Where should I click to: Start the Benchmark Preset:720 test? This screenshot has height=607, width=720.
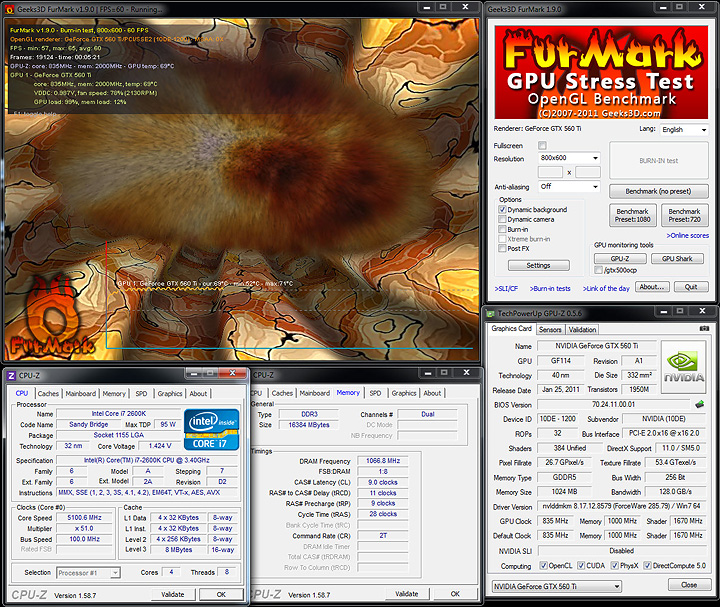click(684, 215)
